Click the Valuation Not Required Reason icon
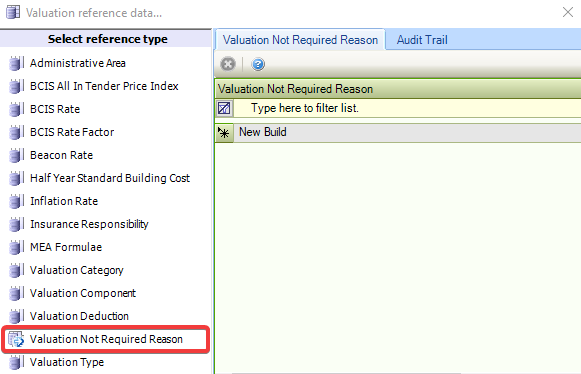 pos(16,339)
